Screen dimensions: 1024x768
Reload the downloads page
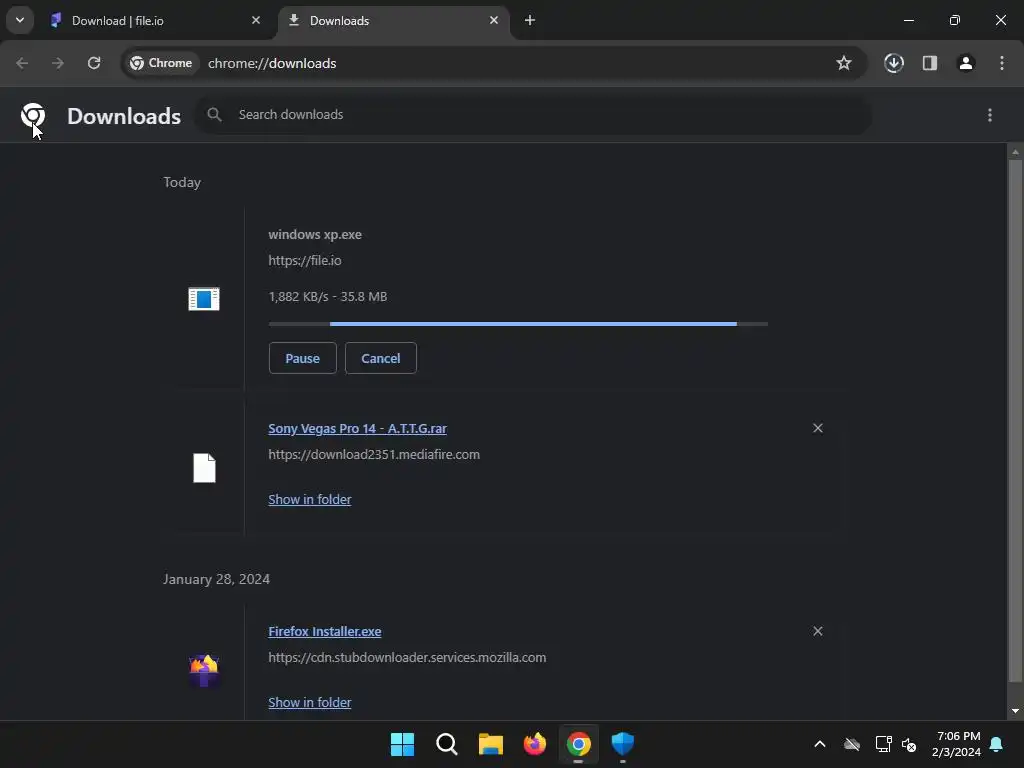(94, 63)
